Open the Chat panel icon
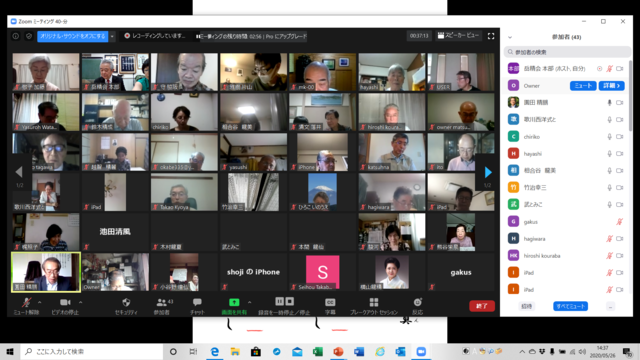640x360 pixels. [x=197, y=302]
